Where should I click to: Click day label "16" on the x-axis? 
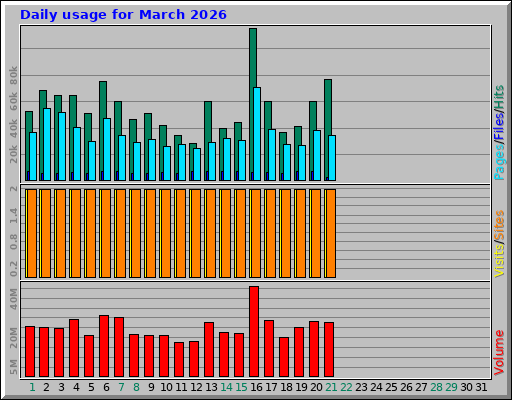coord(256,387)
